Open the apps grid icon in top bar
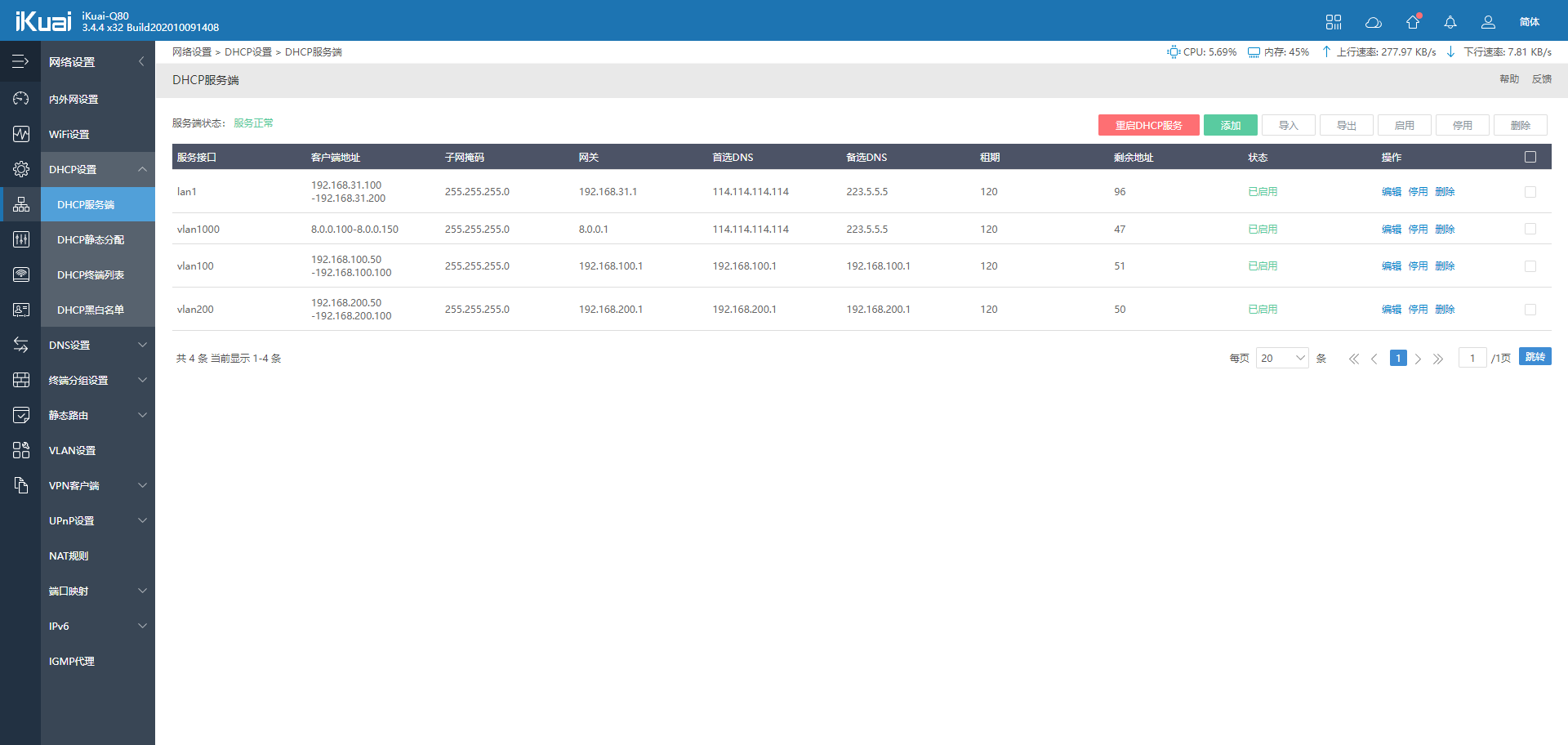The width and height of the screenshot is (1568, 745). [1334, 22]
